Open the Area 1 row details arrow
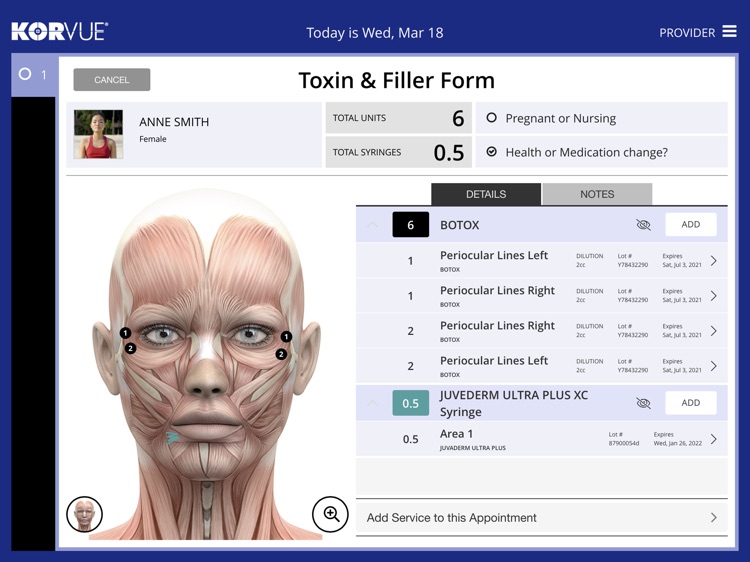Image resolution: width=750 pixels, height=562 pixels. coord(714,439)
